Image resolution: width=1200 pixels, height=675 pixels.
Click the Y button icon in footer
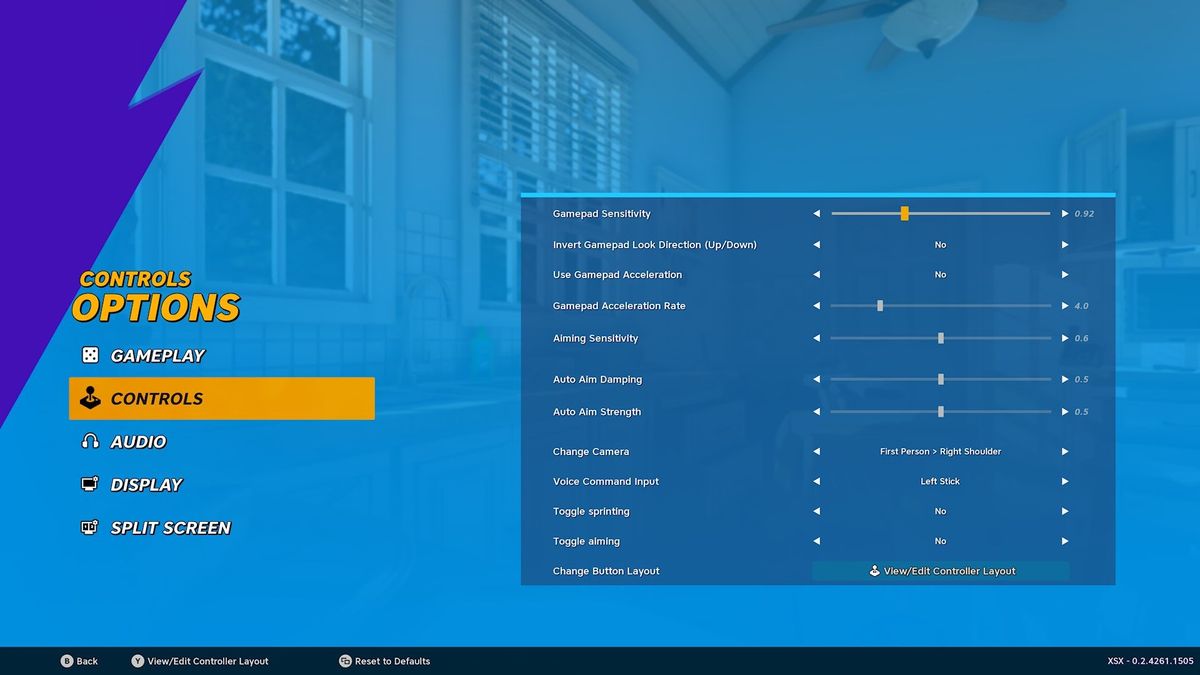pyautogui.click(x=137, y=661)
